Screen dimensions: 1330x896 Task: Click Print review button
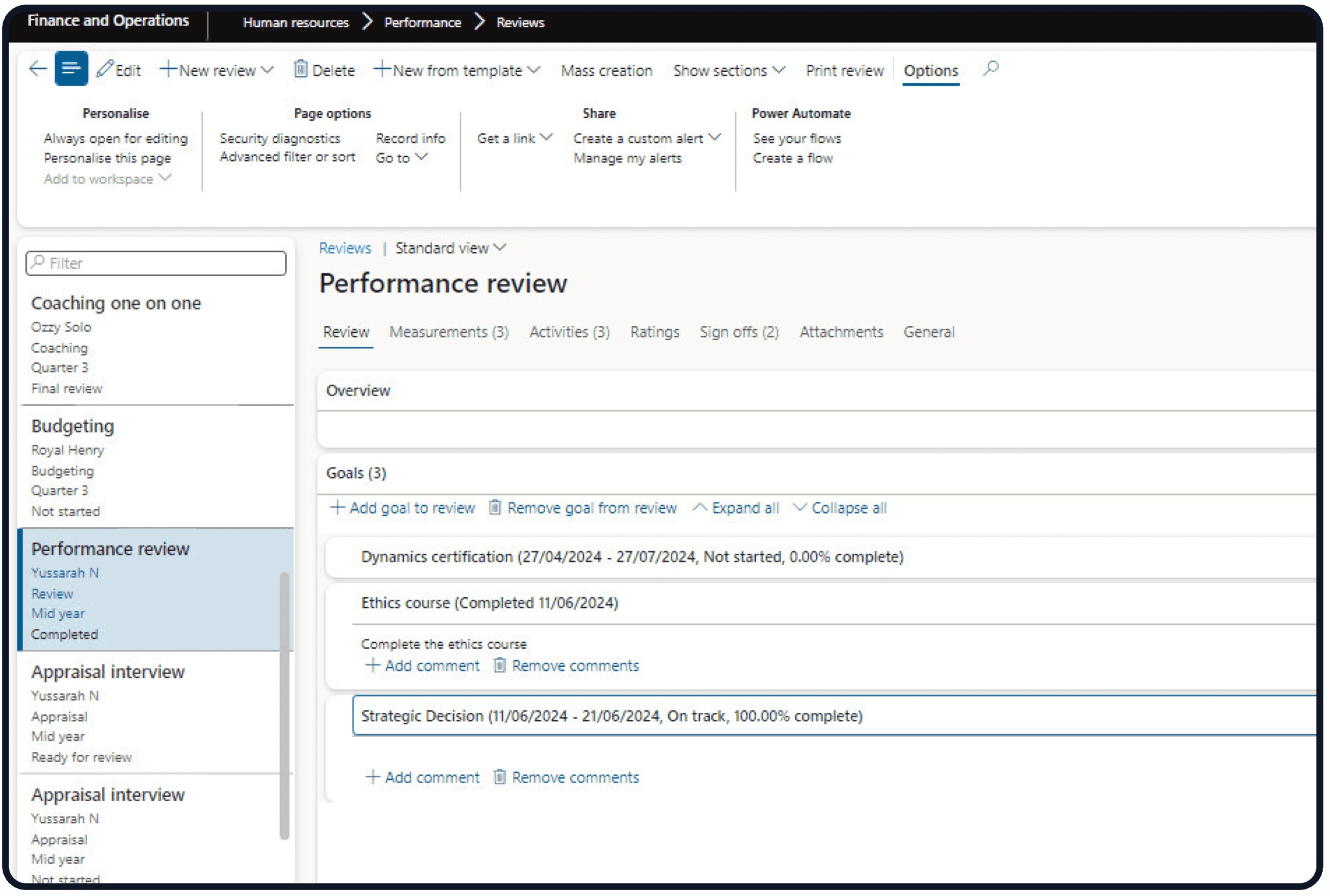[x=844, y=70]
